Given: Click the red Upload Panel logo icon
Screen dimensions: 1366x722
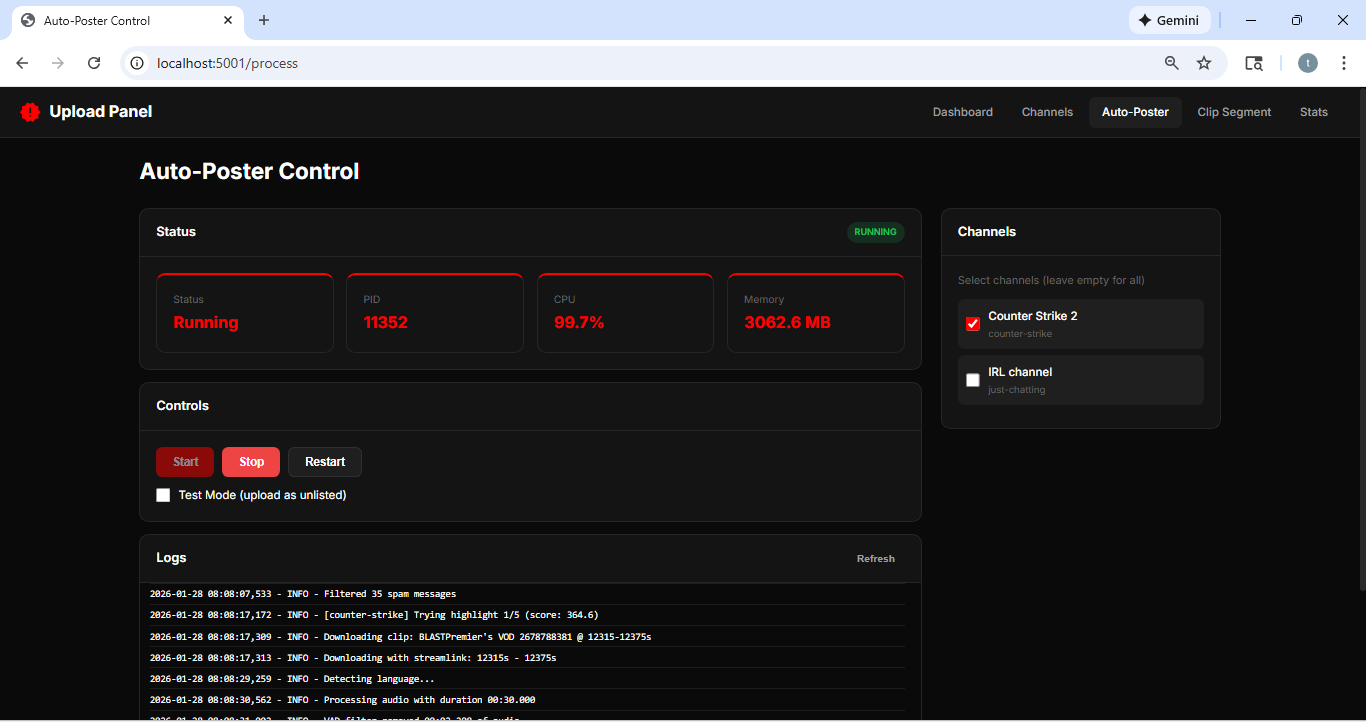Looking at the screenshot, I should click(30, 112).
